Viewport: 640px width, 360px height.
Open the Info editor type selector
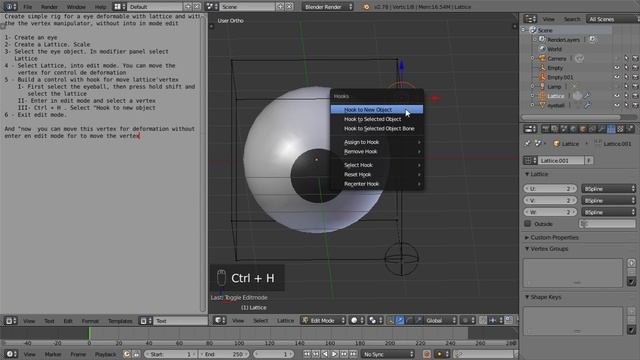click(10, 7)
